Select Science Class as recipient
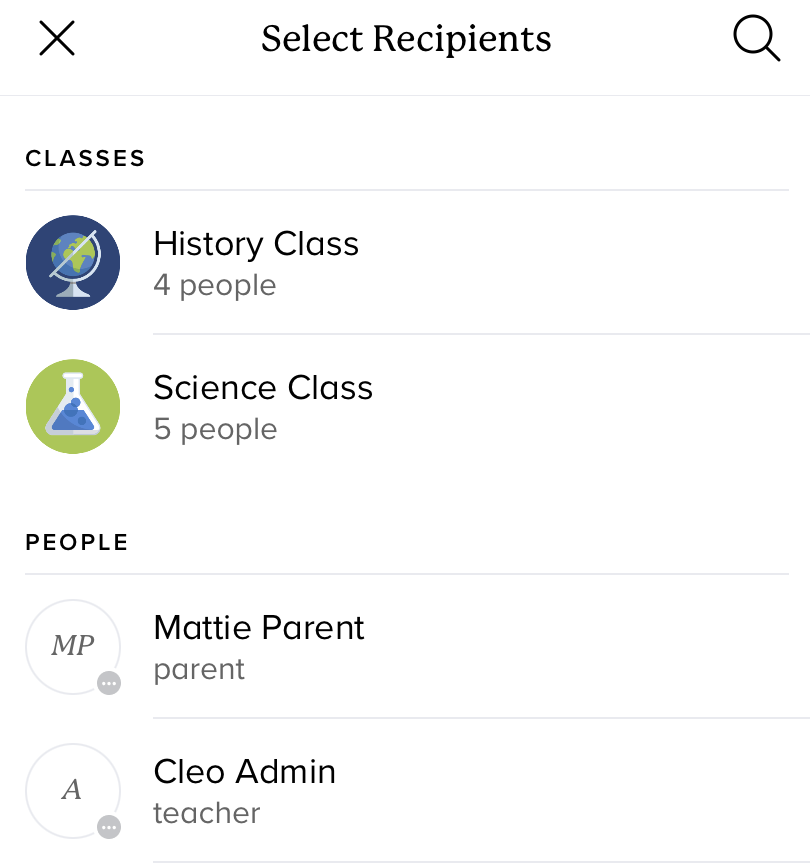Image resolution: width=810 pixels, height=864 pixels. [263, 388]
